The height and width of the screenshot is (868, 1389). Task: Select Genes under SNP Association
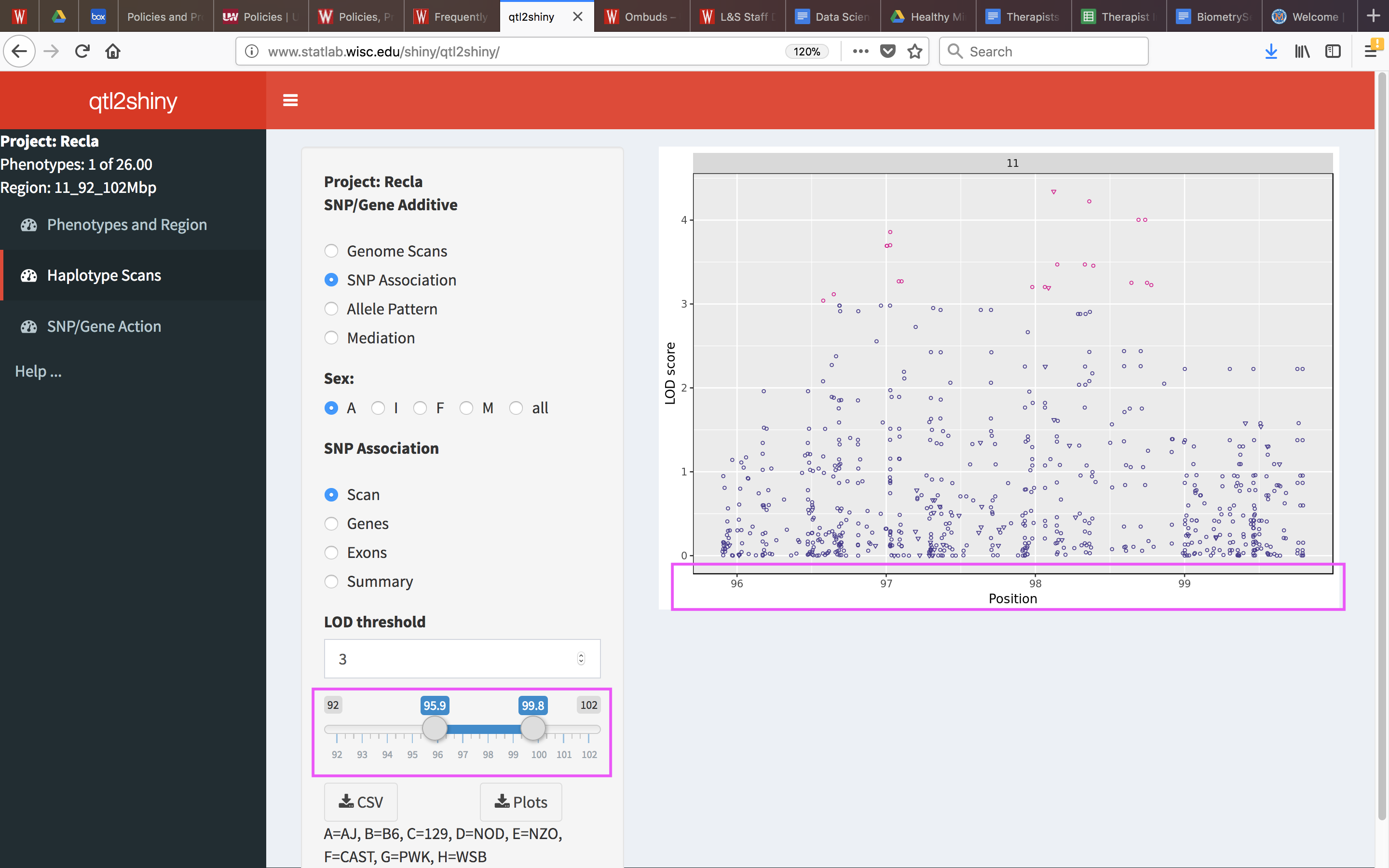(x=331, y=524)
